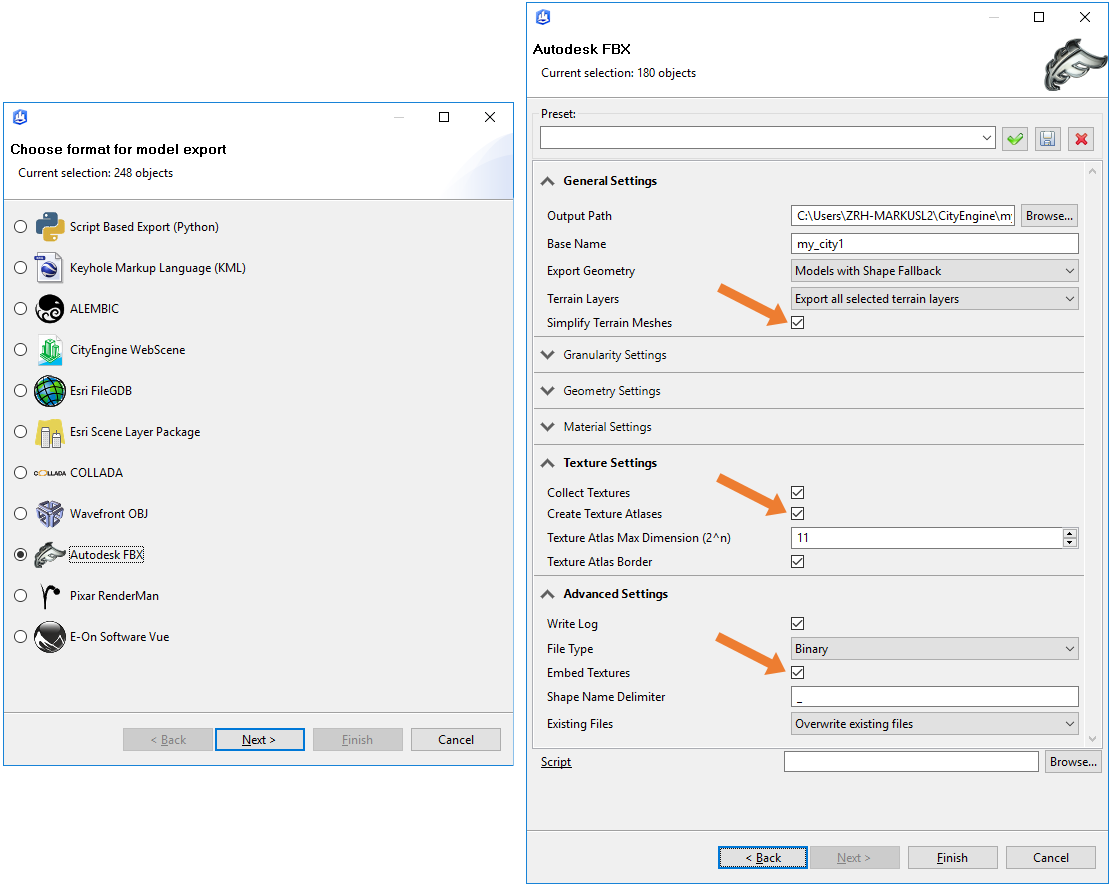Click the Esri FileGDB globe icon

50,391
